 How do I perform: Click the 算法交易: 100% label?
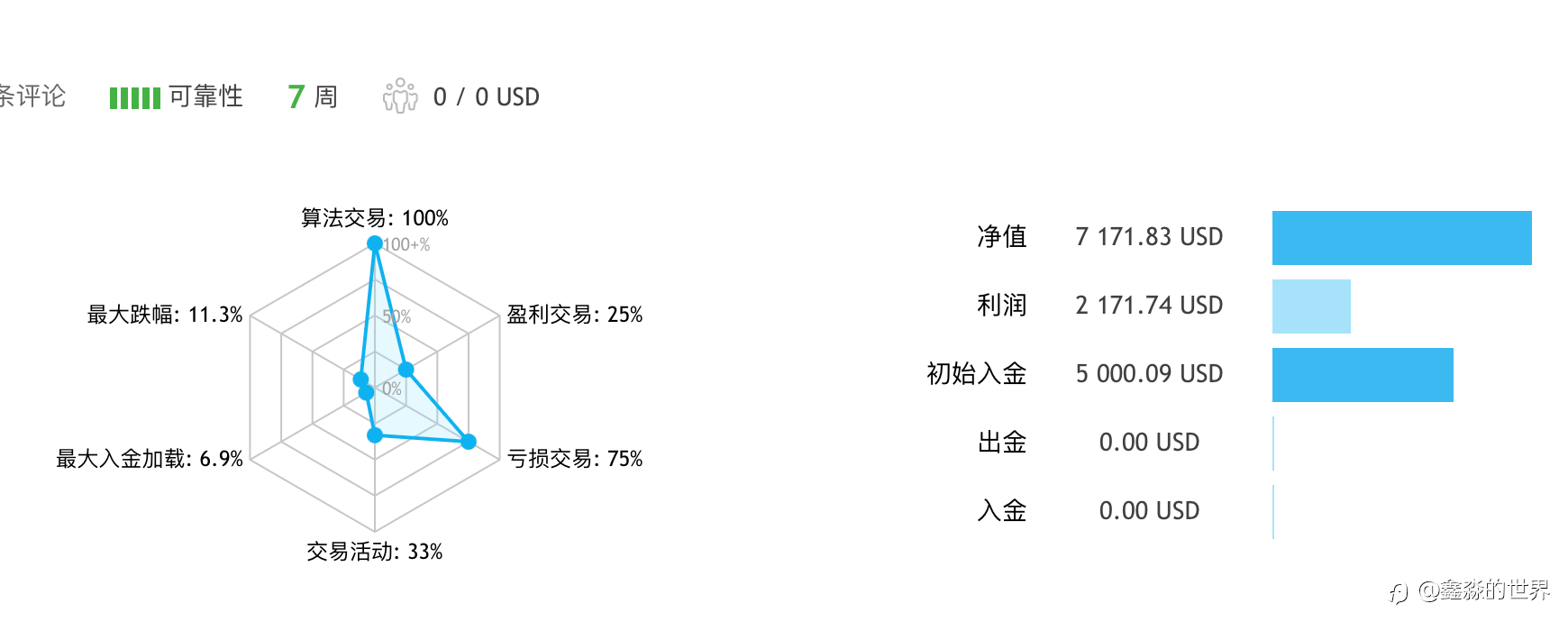374,218
